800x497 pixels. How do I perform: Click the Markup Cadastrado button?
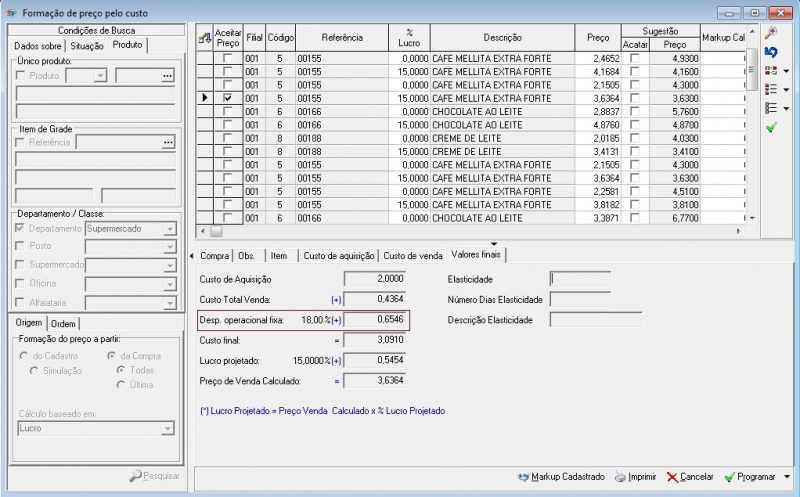[x=562, y=477]
